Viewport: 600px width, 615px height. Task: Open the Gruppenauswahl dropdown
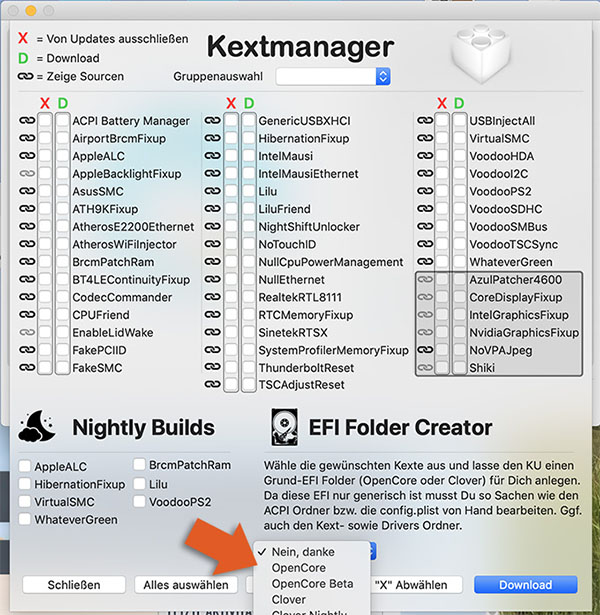[x=333, y=76]
